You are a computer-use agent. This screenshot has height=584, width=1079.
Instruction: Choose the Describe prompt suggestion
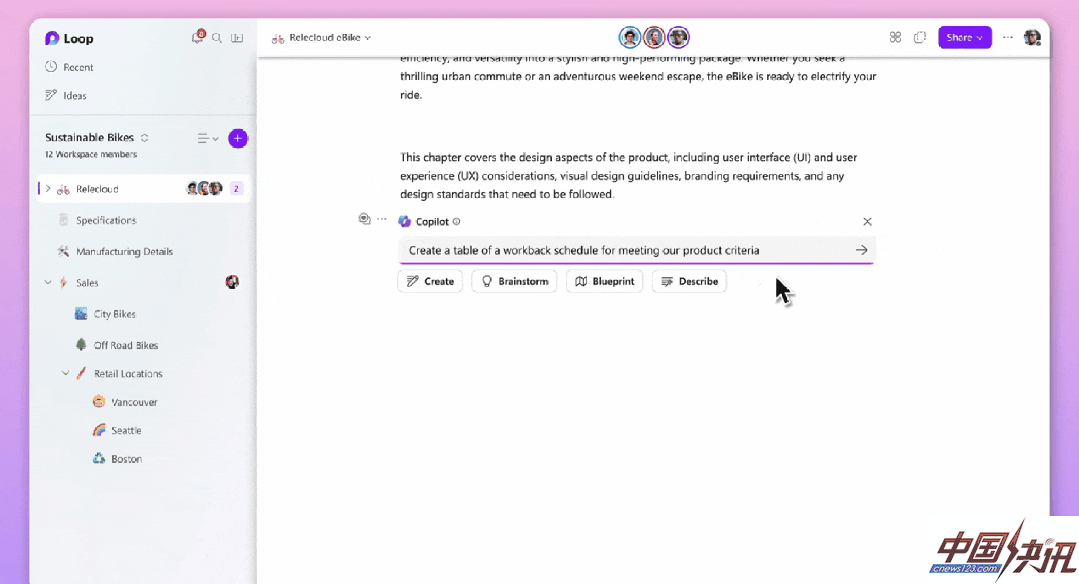point(689,281)
